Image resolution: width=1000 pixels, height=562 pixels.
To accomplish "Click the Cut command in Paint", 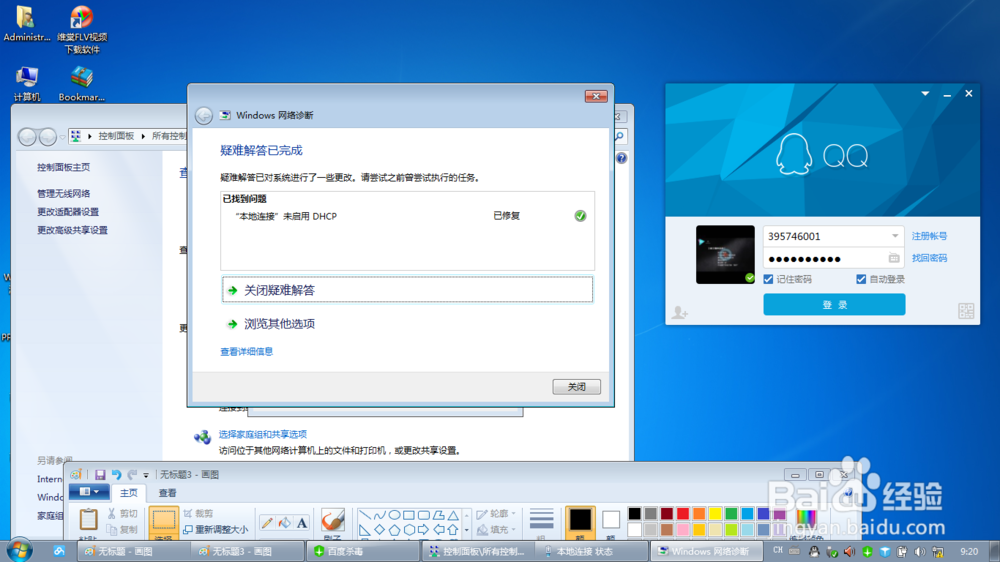I will [122, 514].
